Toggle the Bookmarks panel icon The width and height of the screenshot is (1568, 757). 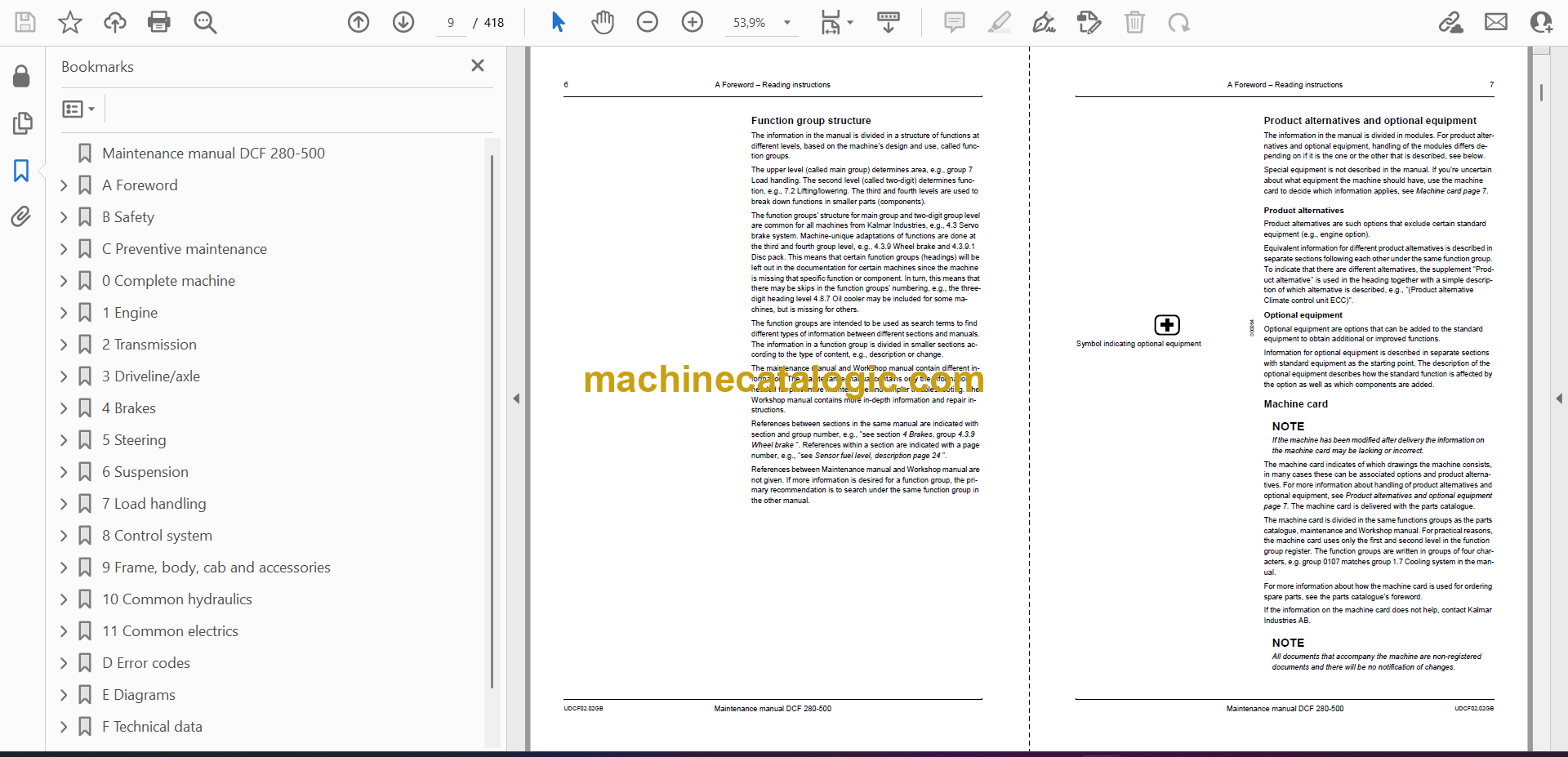[22, 171]
